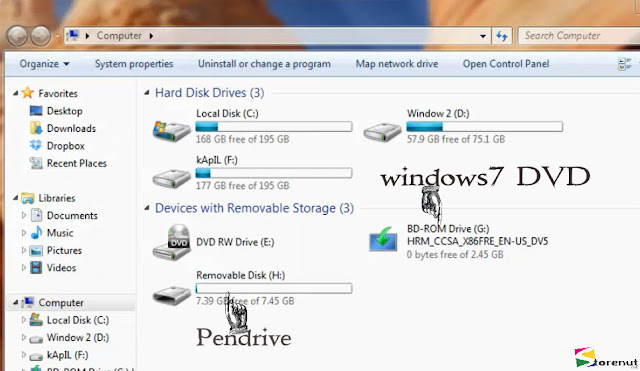
Task: Click the DVD RW Drive (E:) label
Action: click(235, 242)
